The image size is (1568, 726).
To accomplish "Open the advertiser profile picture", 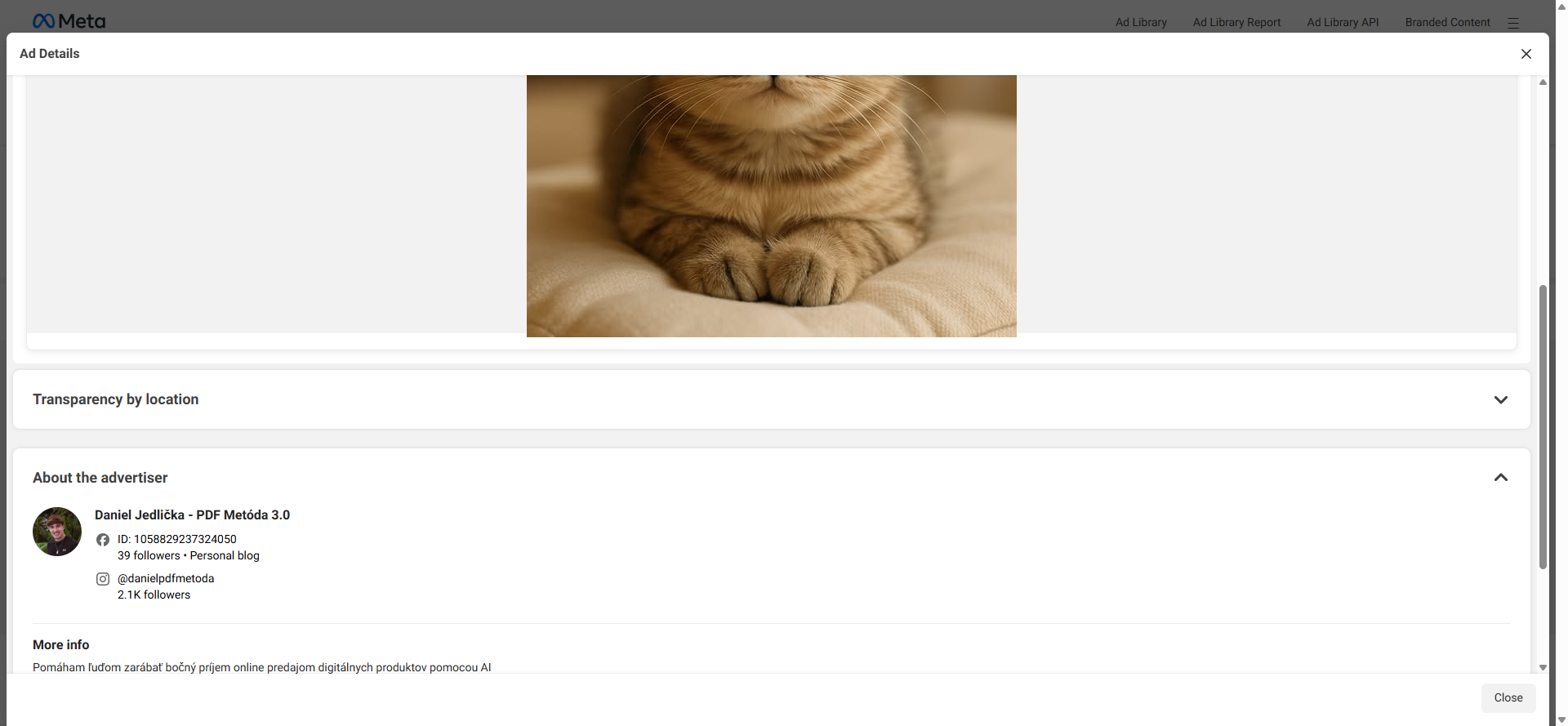I will (x=57, y=532).
